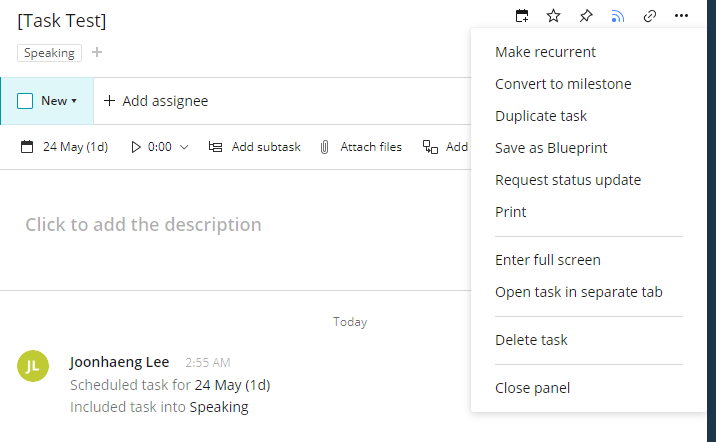The image size is (716, 442).
Task: Select Delete task menu entry
Action: coord(531,340)
